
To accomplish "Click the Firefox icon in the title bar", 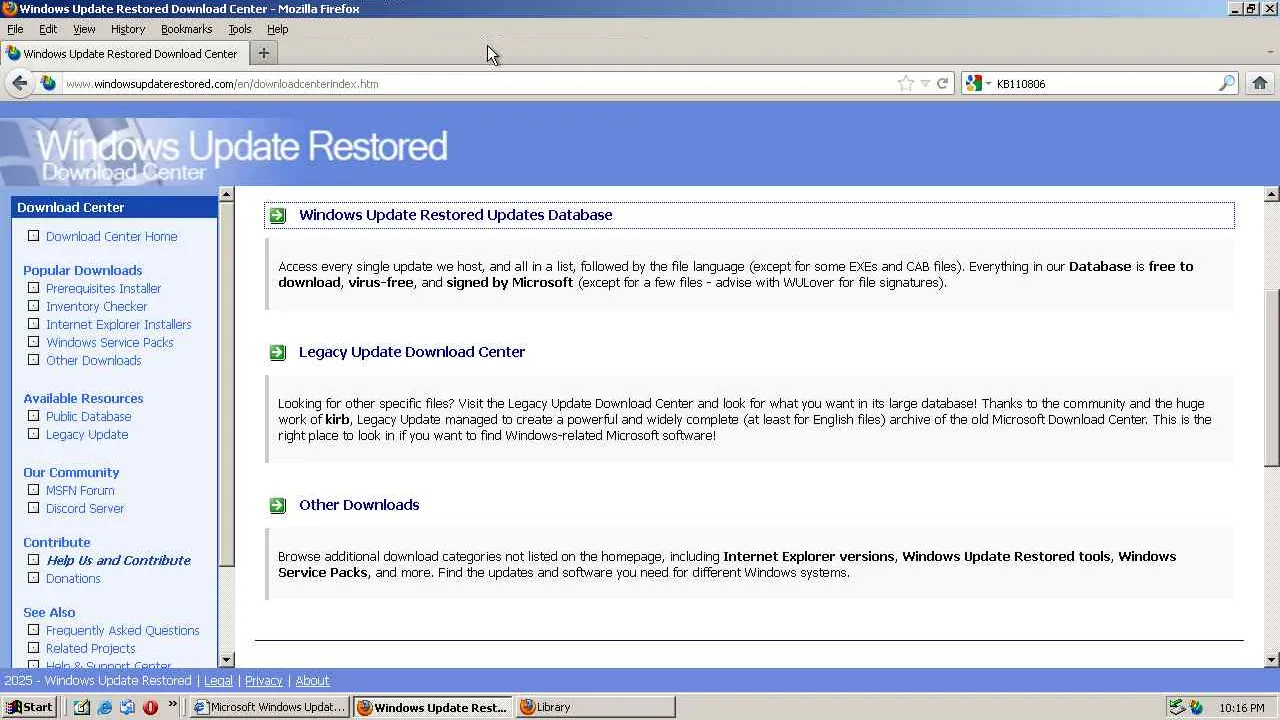I will 9,9.
